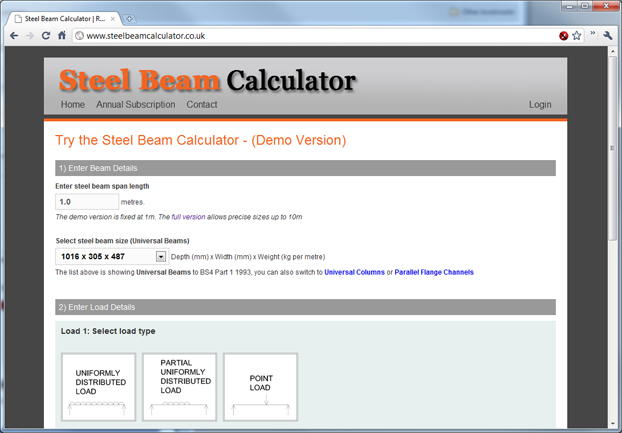The image size is (622, 433).
Task: Switch to Universal Columns list
Action: 354,272
